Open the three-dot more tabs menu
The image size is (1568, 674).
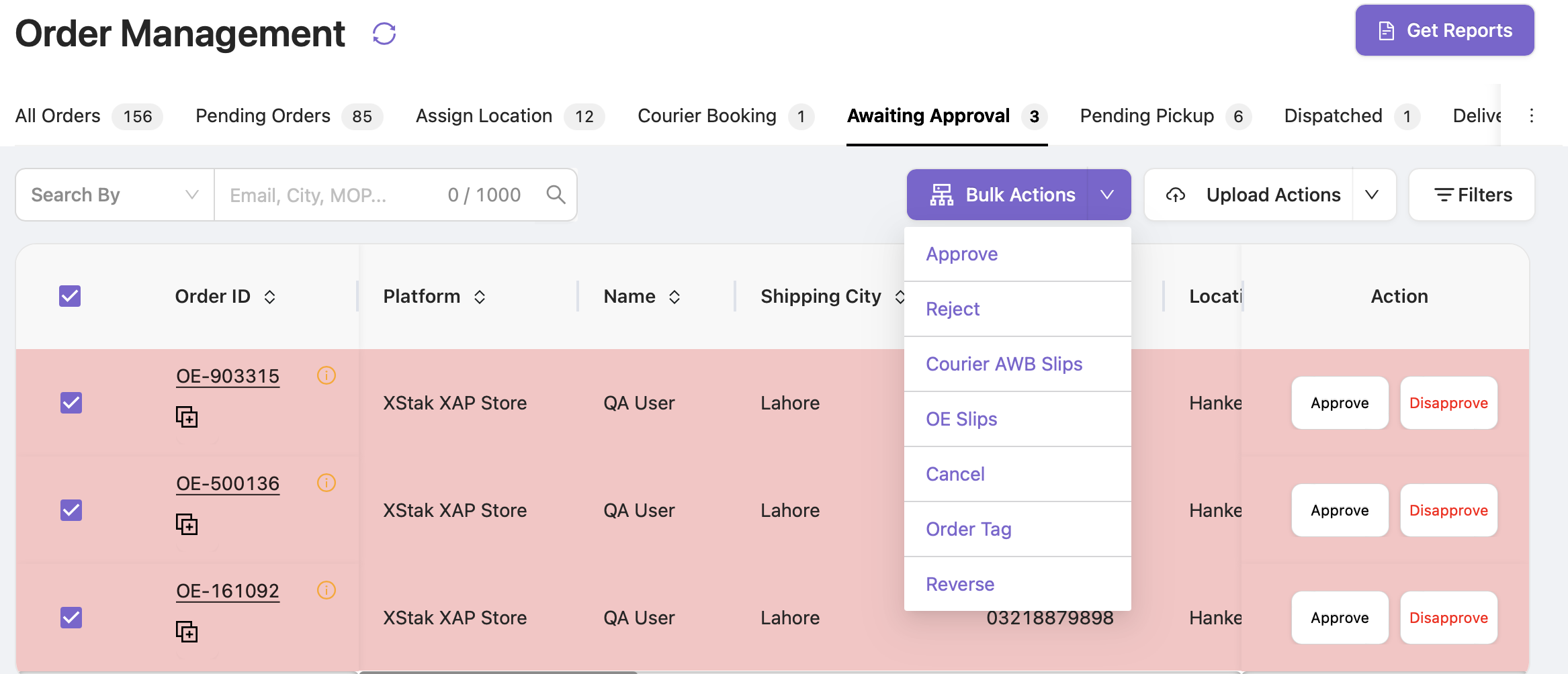1532,115
